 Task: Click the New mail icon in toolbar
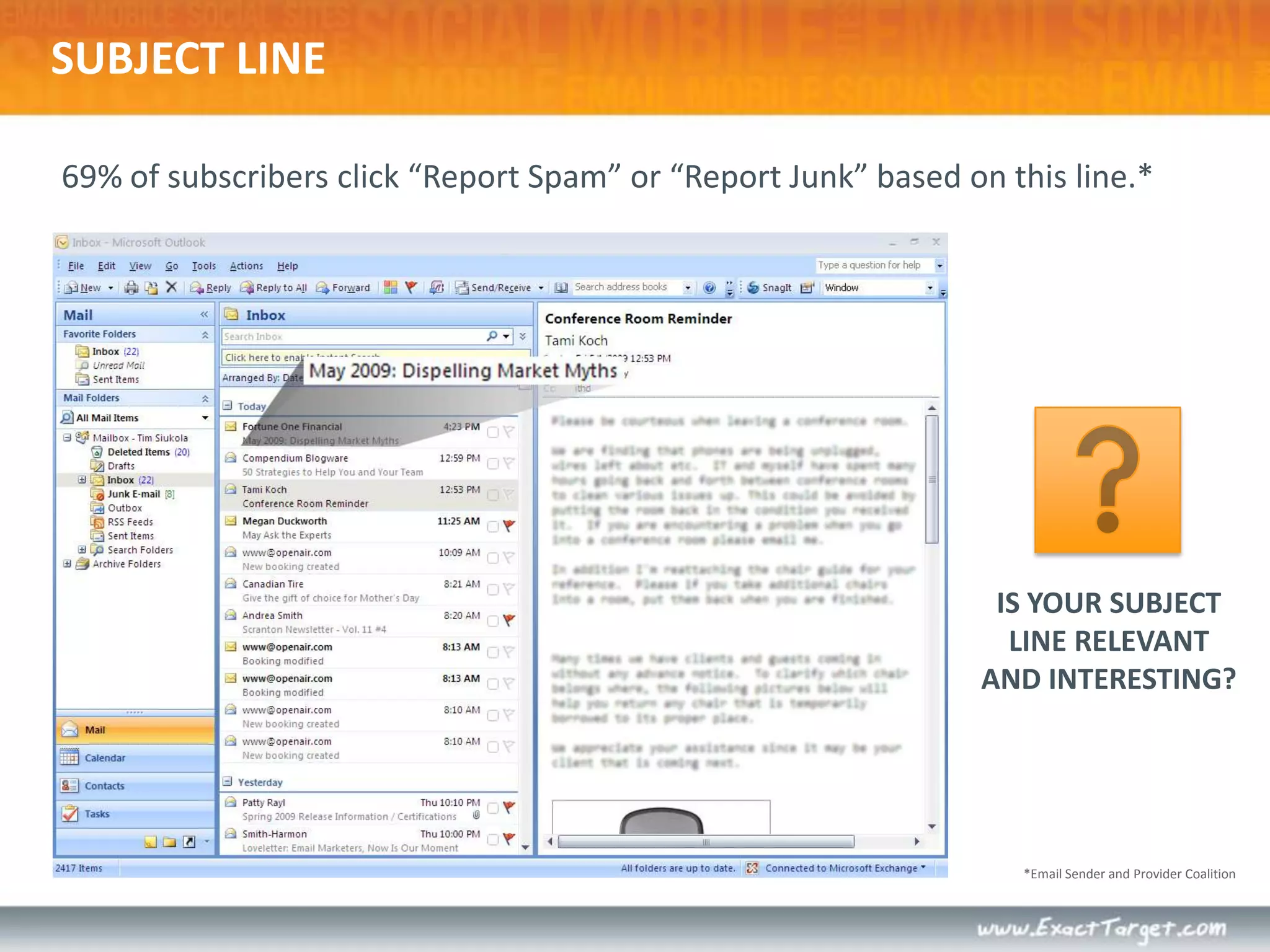[84, 288]
